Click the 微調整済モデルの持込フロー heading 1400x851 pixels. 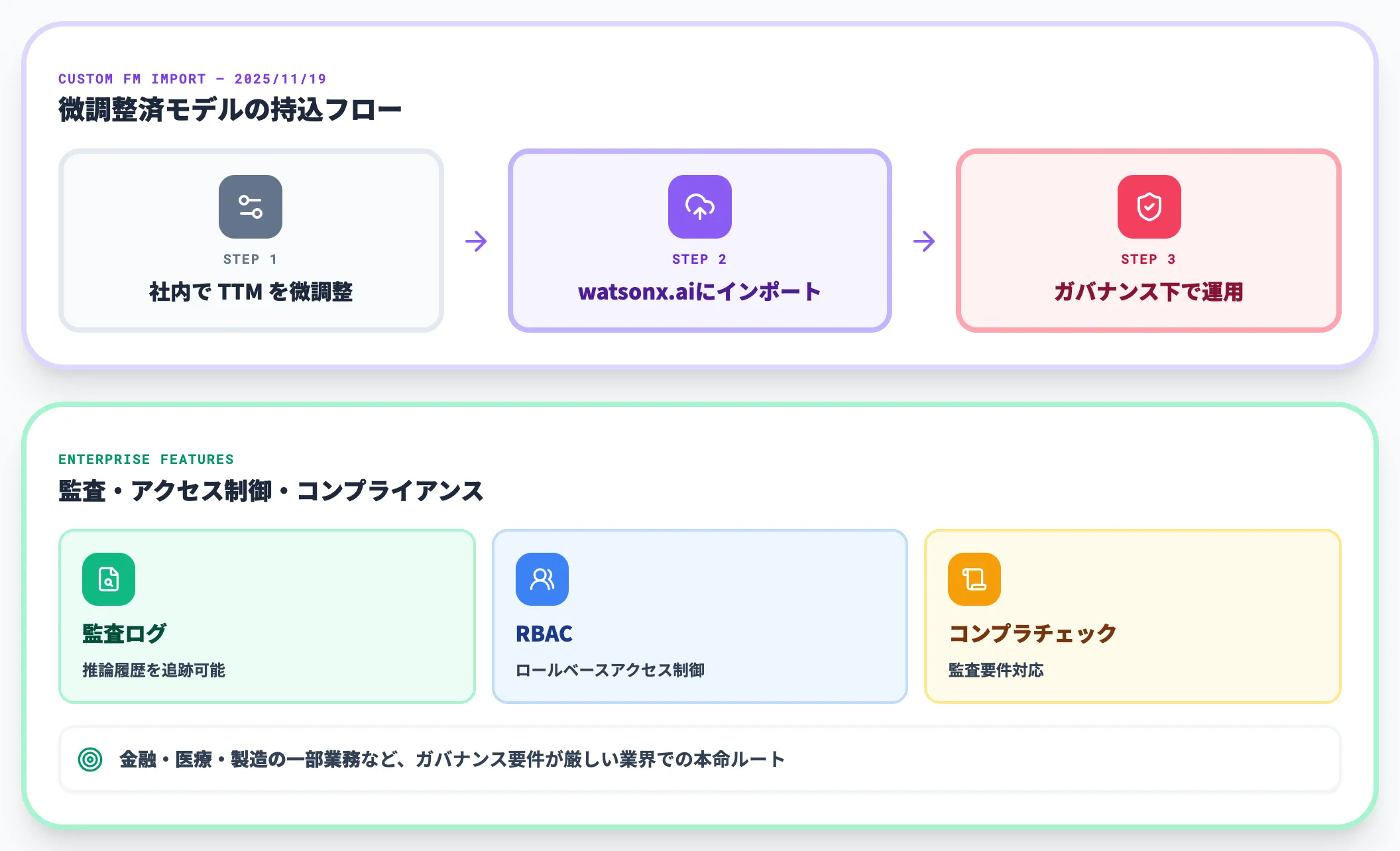coord(230,109)
